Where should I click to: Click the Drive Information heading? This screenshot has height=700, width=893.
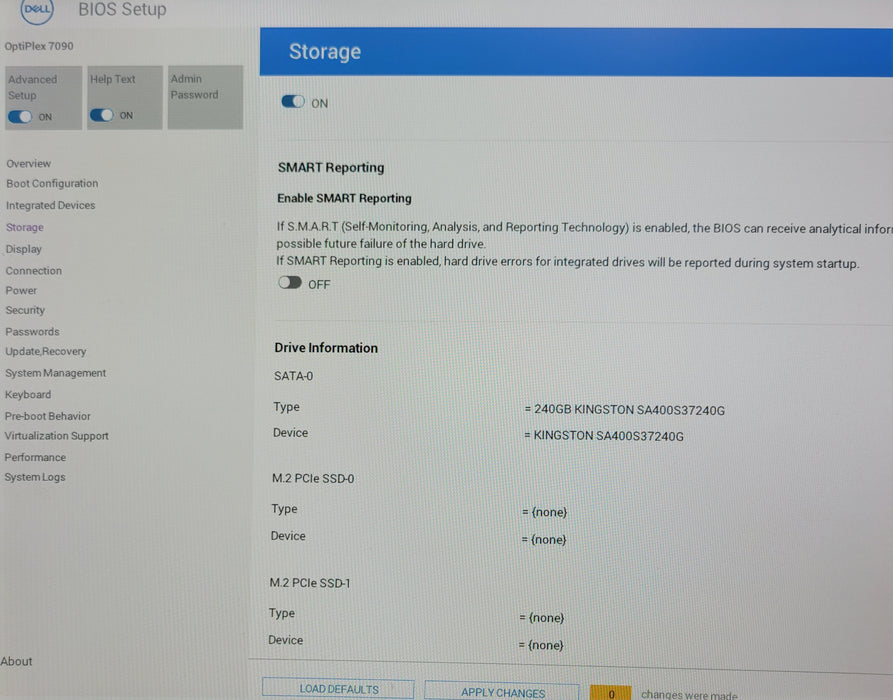click(x=326, y=348)
